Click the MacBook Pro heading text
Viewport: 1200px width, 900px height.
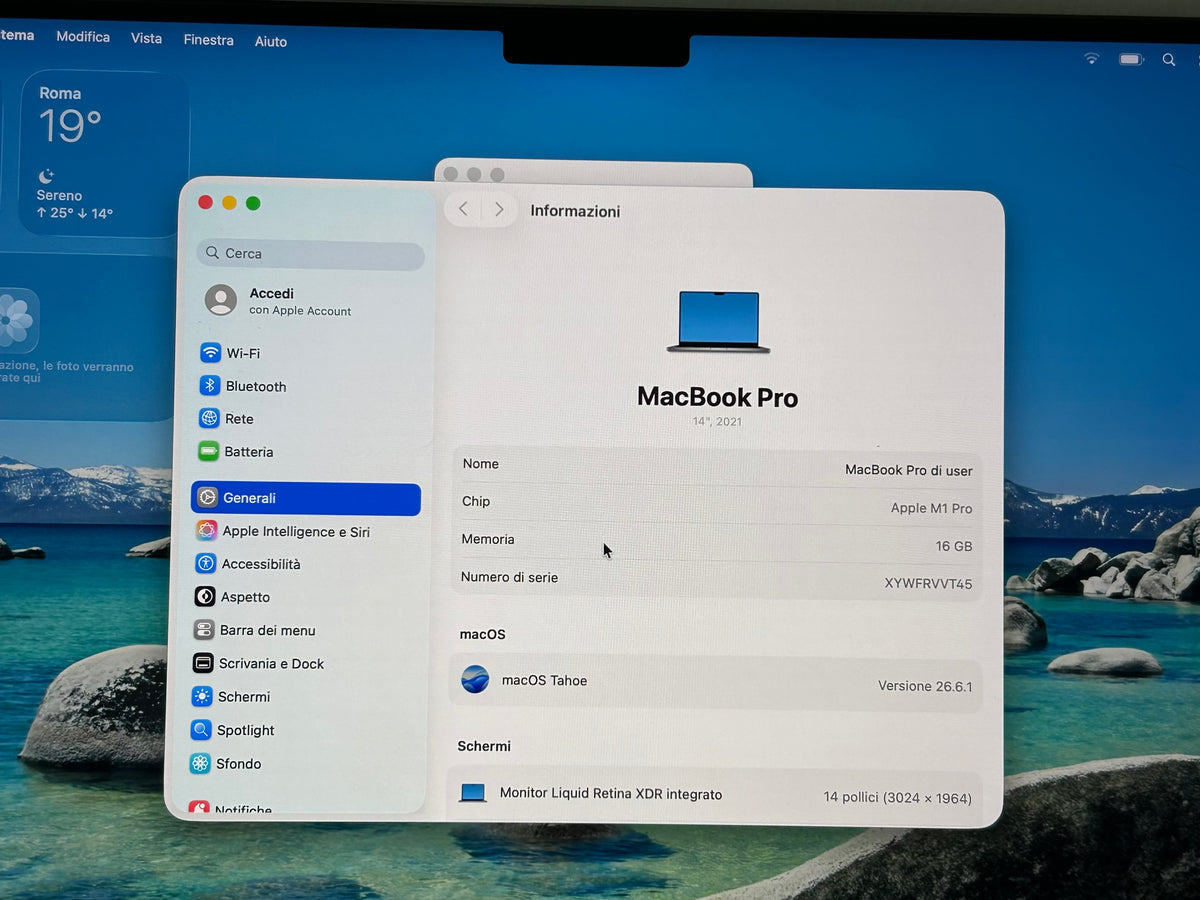[717, 397]
